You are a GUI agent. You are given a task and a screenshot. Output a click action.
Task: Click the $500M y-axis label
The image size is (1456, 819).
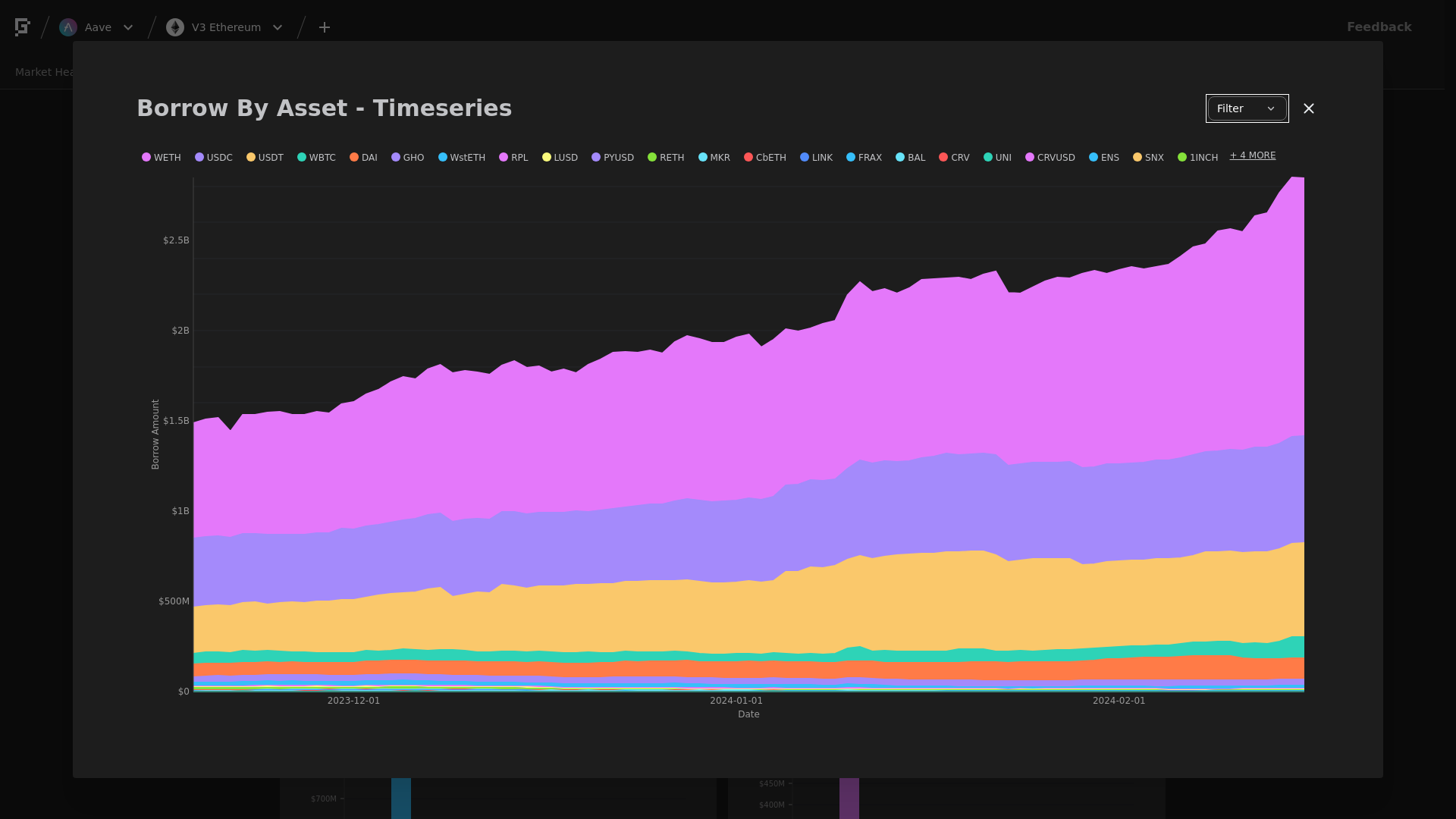pos(174,601)
